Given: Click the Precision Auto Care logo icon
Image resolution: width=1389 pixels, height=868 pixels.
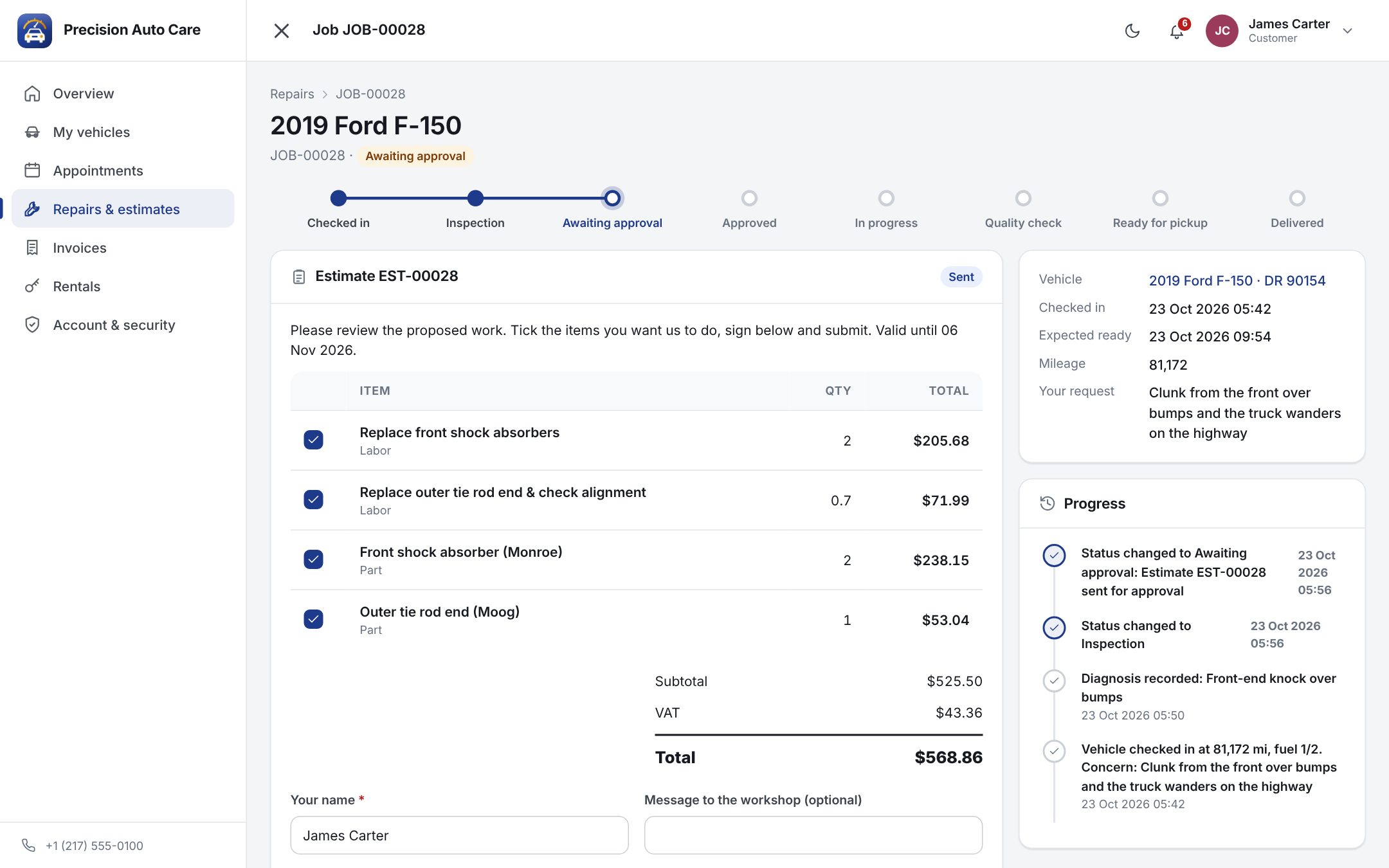Looking at the screenshot, I should pyautogui.click(x=35, y=30).
